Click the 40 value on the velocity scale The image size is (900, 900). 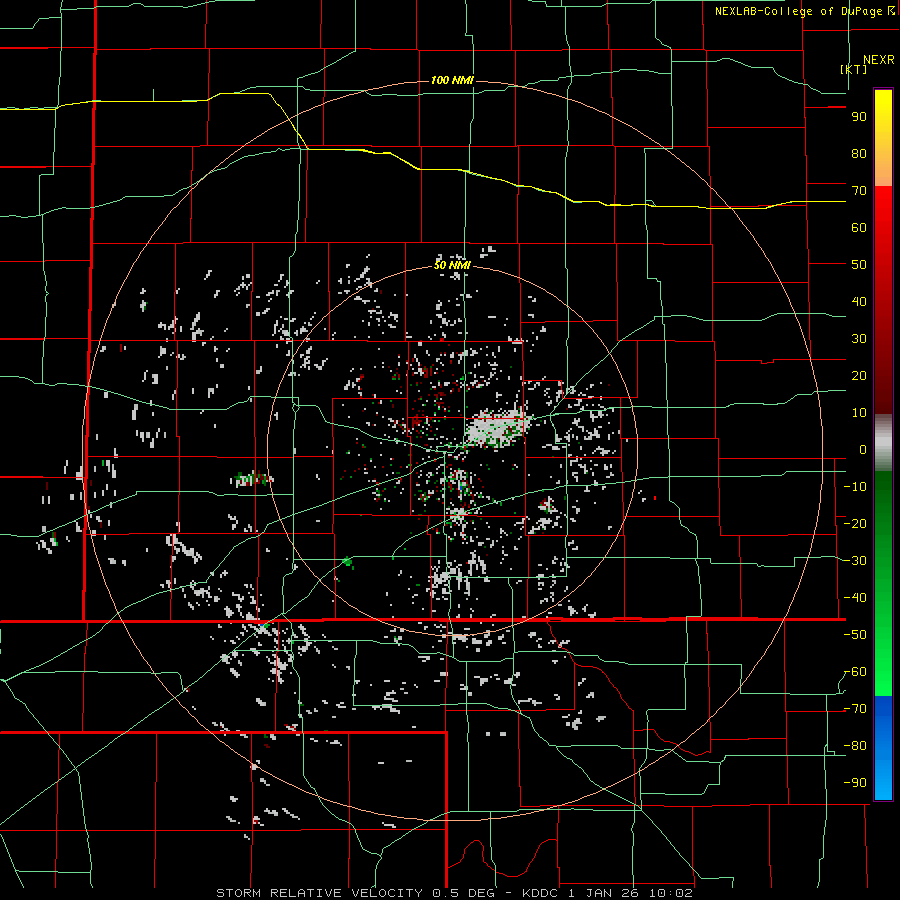pos(859,302)
